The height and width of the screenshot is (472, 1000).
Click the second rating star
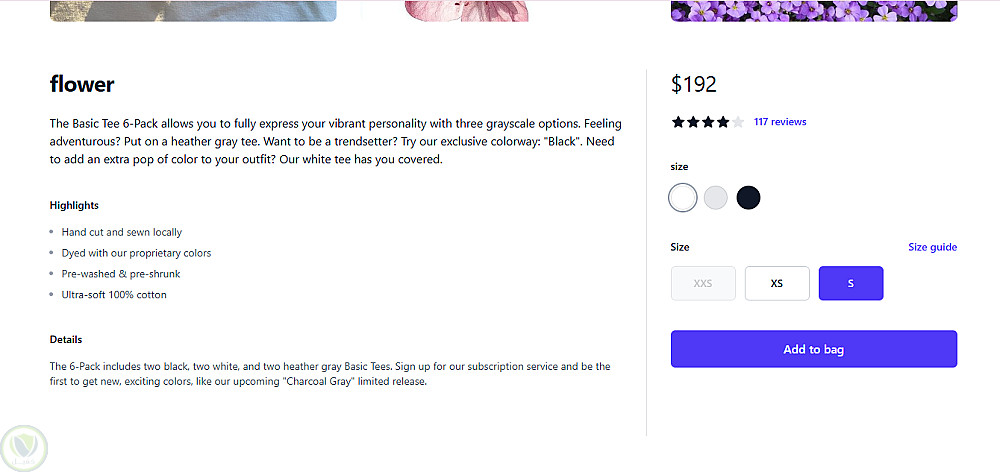click(x=693, y=122)
